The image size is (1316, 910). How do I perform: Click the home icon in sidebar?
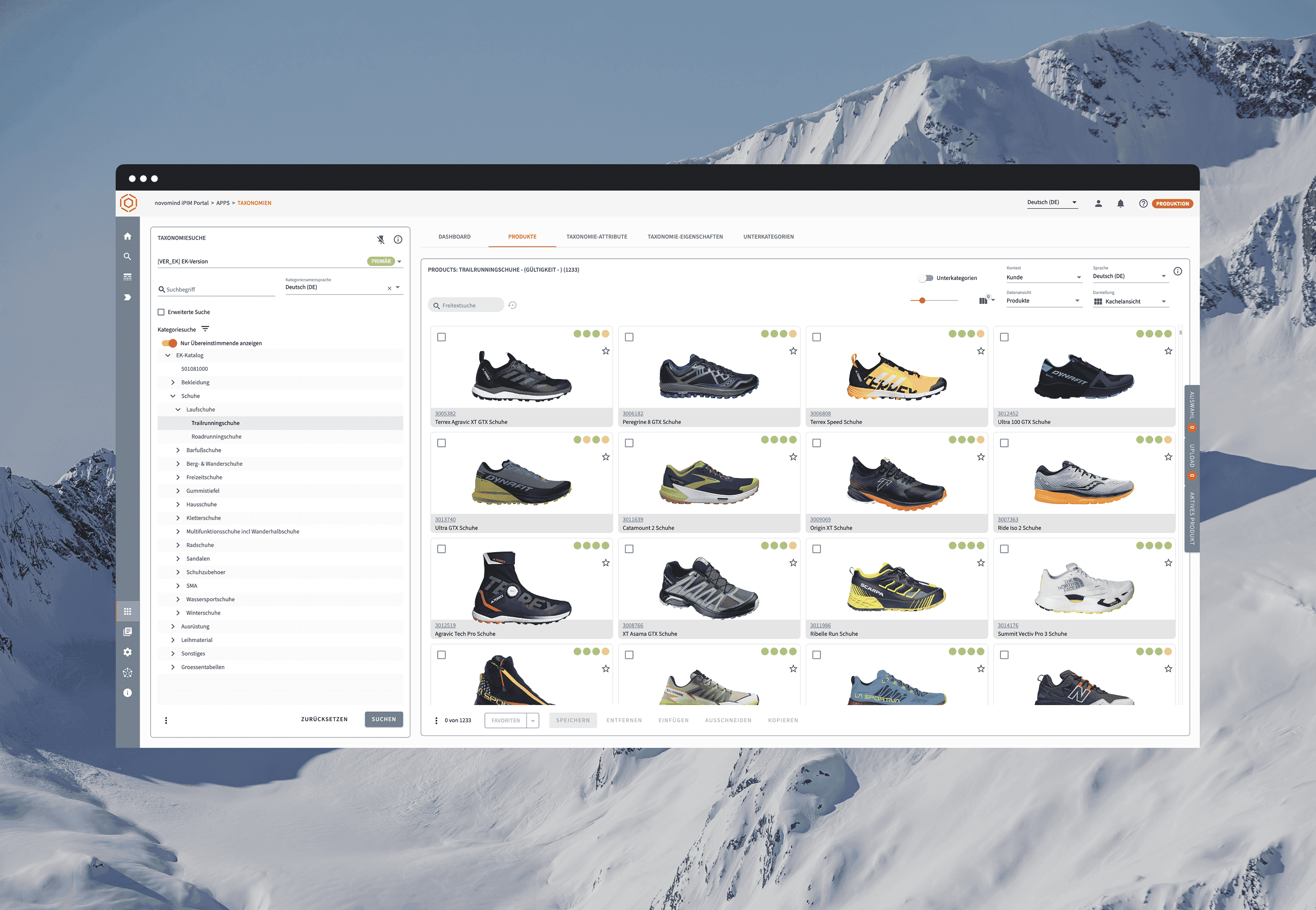click(x=127, y=237)
